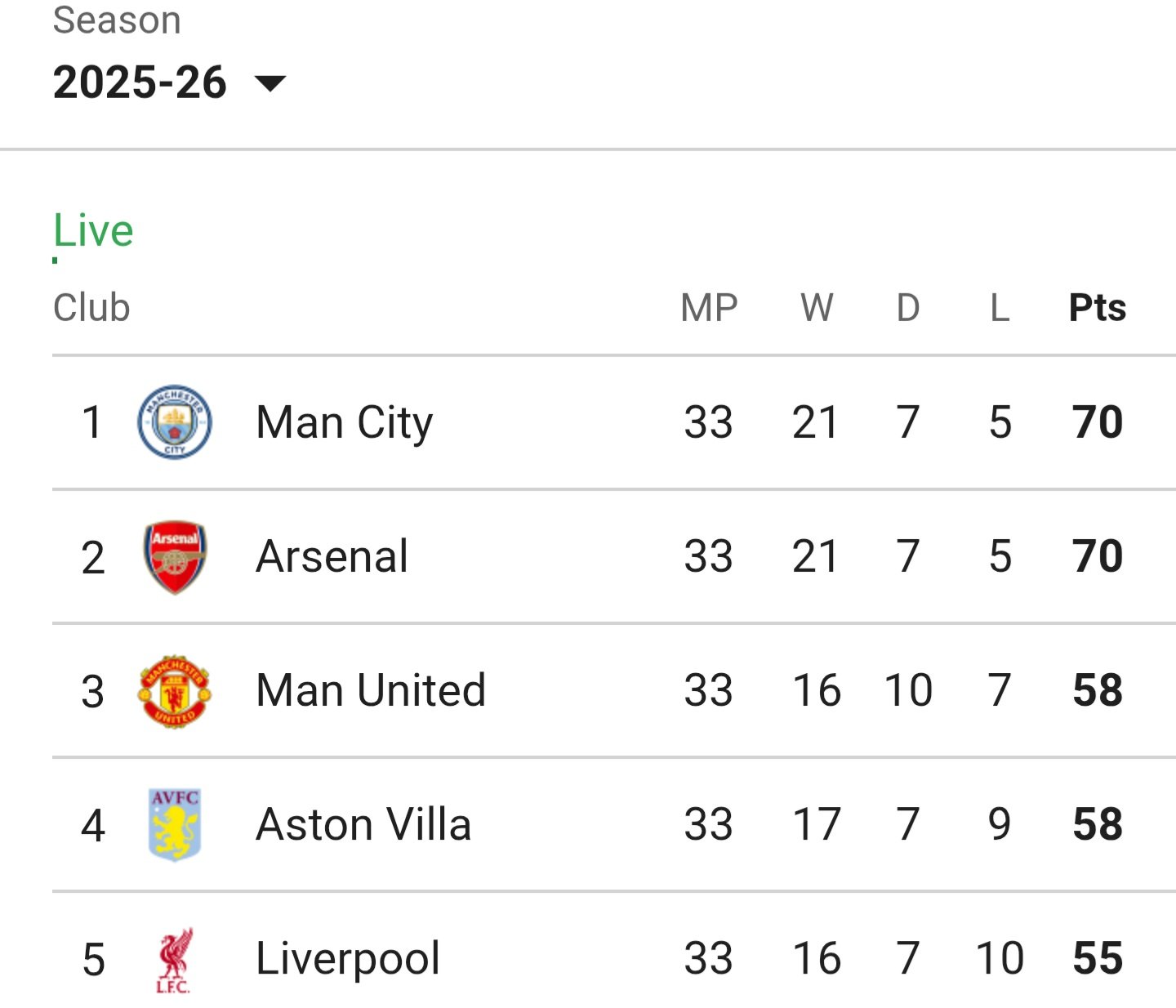
Task: Click the Aston Villa club crest
Action: 175,824
